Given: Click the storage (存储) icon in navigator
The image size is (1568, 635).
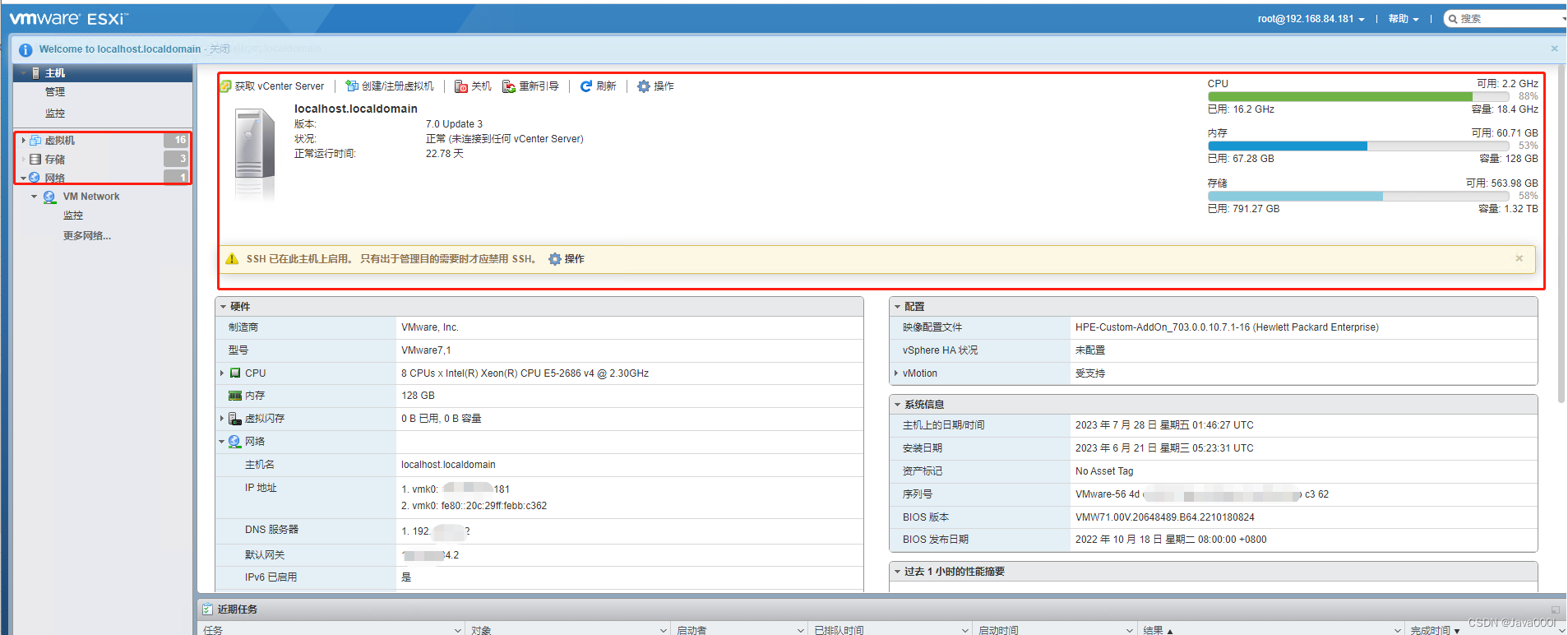Looking at the screenshot, I should [x=35, y=160].
